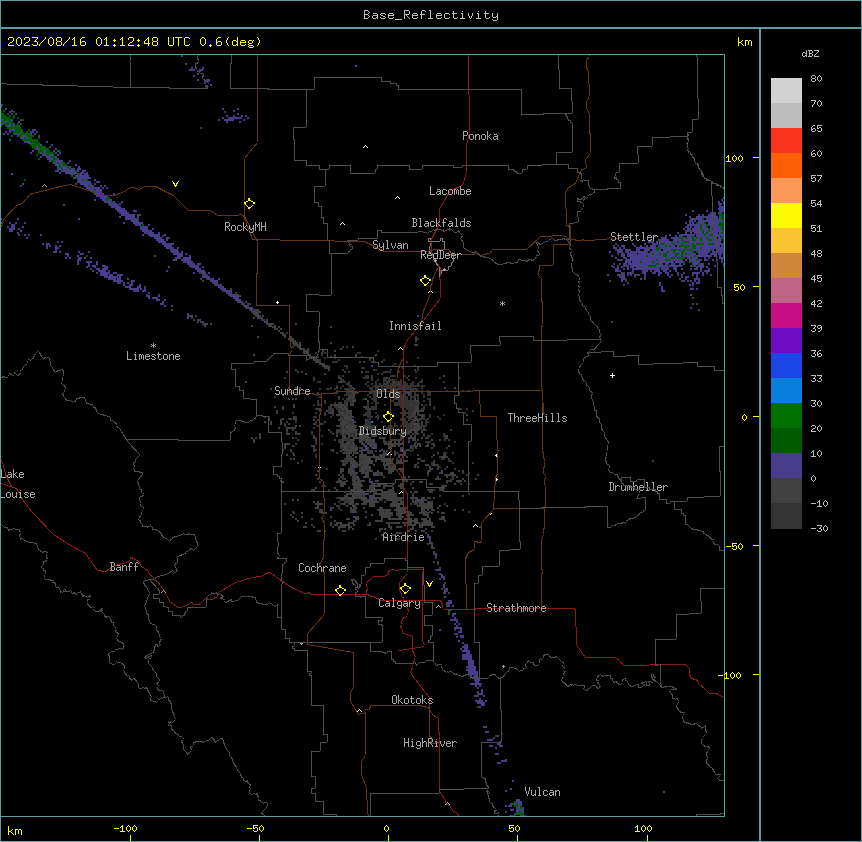Click the Blackfalds town label
The image size is (862, 842).
[x=441, y=223]
